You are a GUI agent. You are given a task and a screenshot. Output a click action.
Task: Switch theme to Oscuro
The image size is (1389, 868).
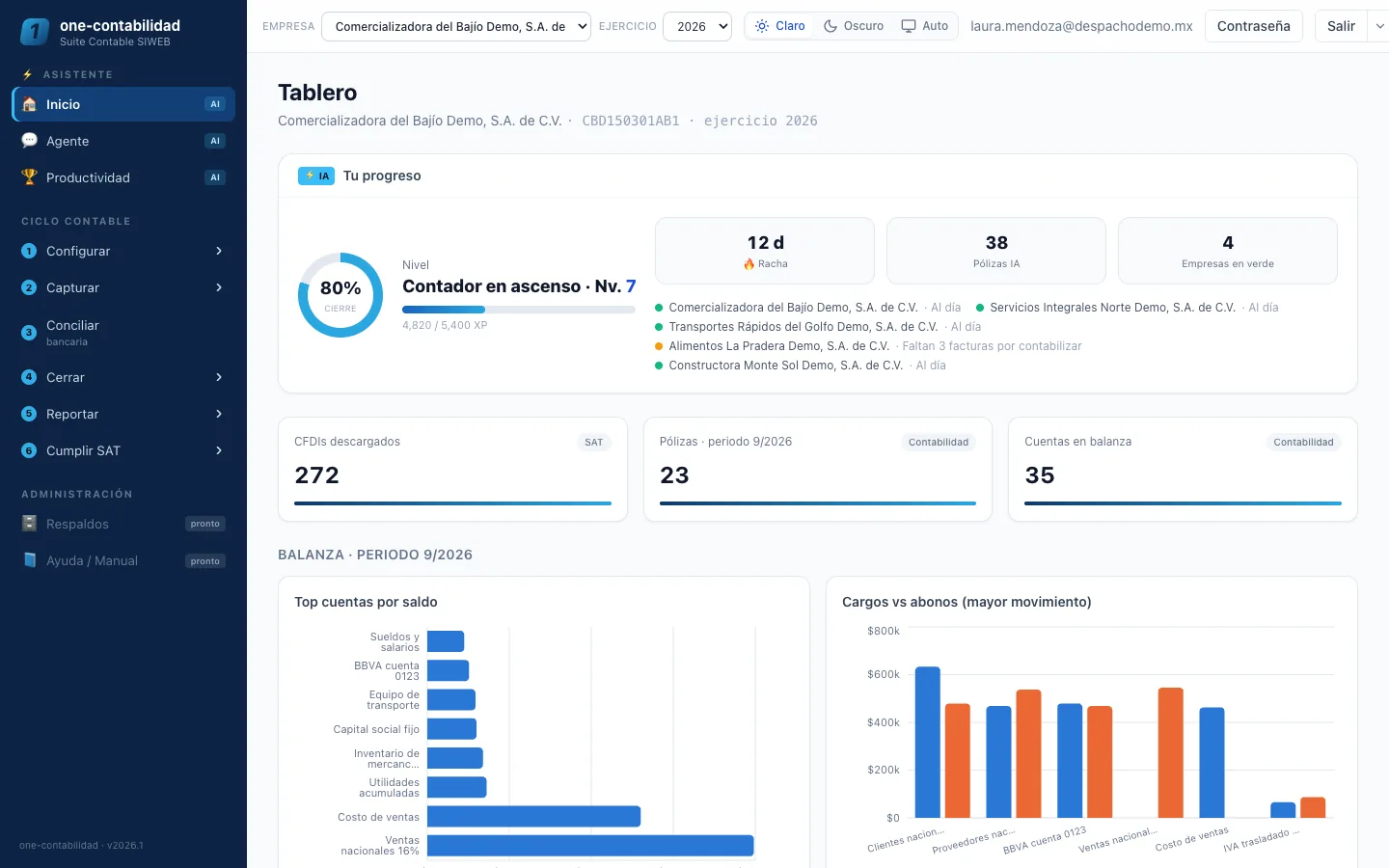(854, 26)
